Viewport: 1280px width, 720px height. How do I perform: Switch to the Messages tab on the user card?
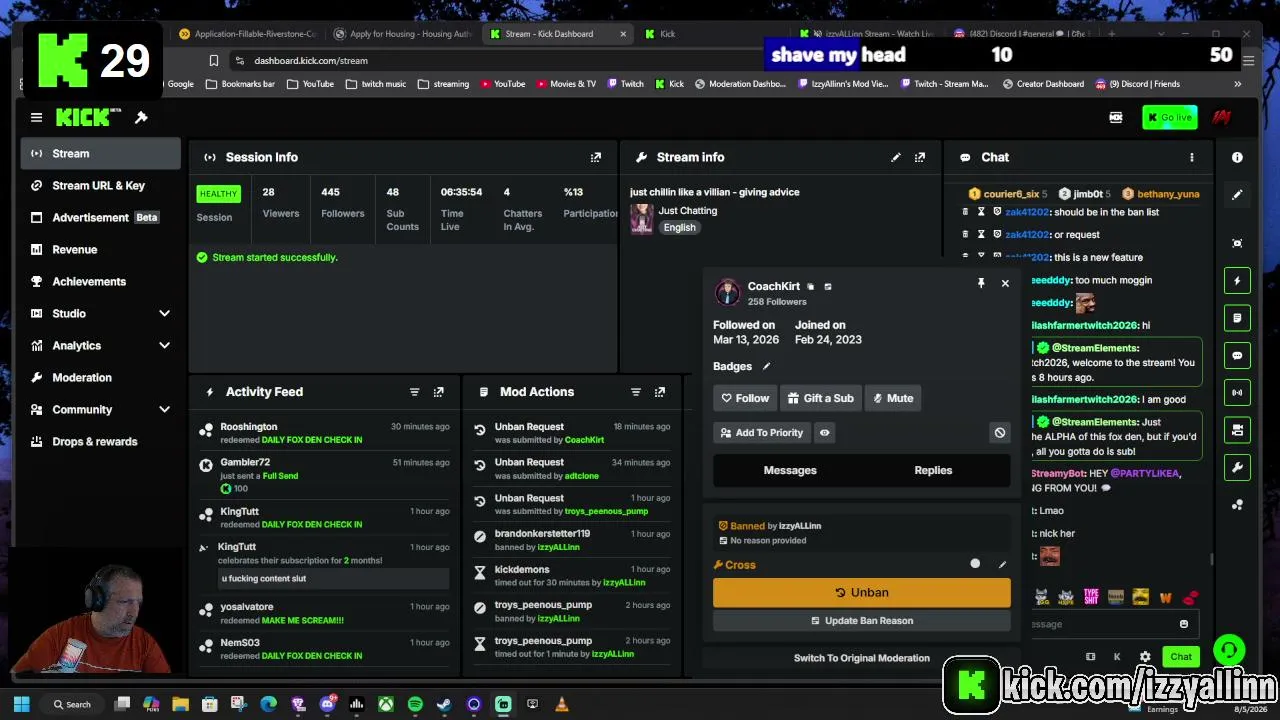pos(790,470)
